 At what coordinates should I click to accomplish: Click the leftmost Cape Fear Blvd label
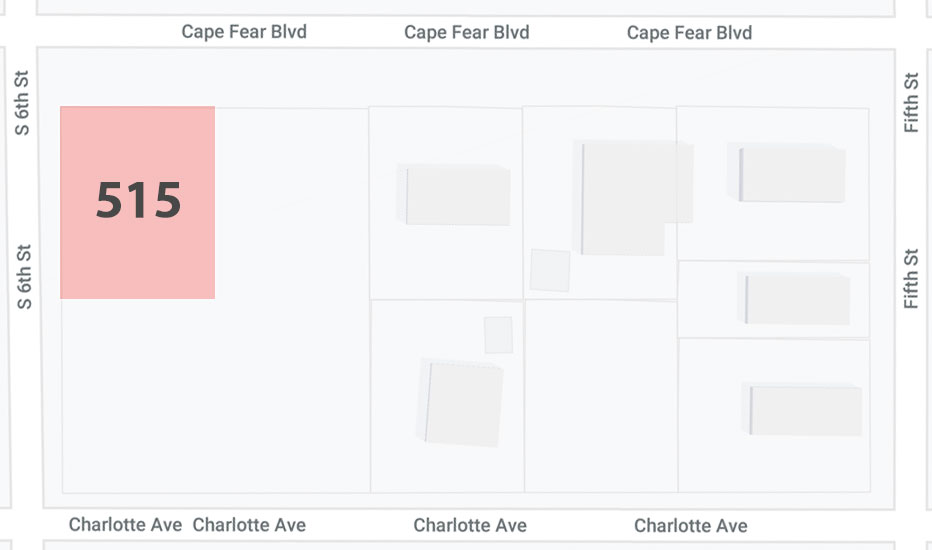coord(244,32)
